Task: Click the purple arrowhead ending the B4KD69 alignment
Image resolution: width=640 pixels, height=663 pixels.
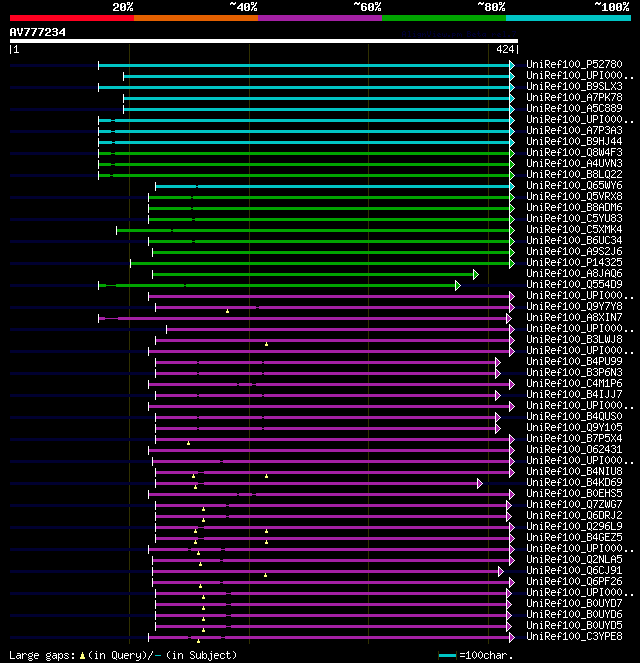Action: click(x=480, y=483)
